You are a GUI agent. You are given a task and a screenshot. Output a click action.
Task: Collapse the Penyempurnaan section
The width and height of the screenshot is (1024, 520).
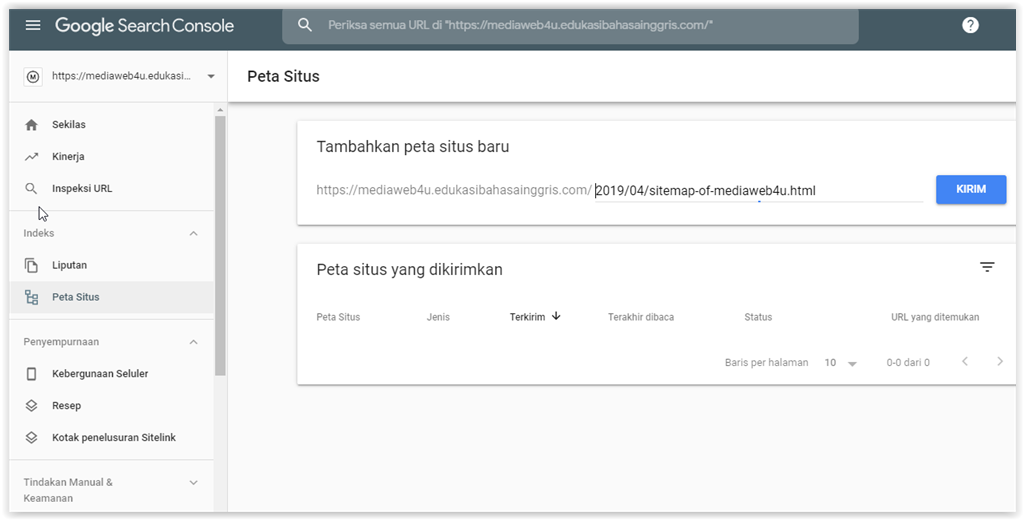pos(193,342)
